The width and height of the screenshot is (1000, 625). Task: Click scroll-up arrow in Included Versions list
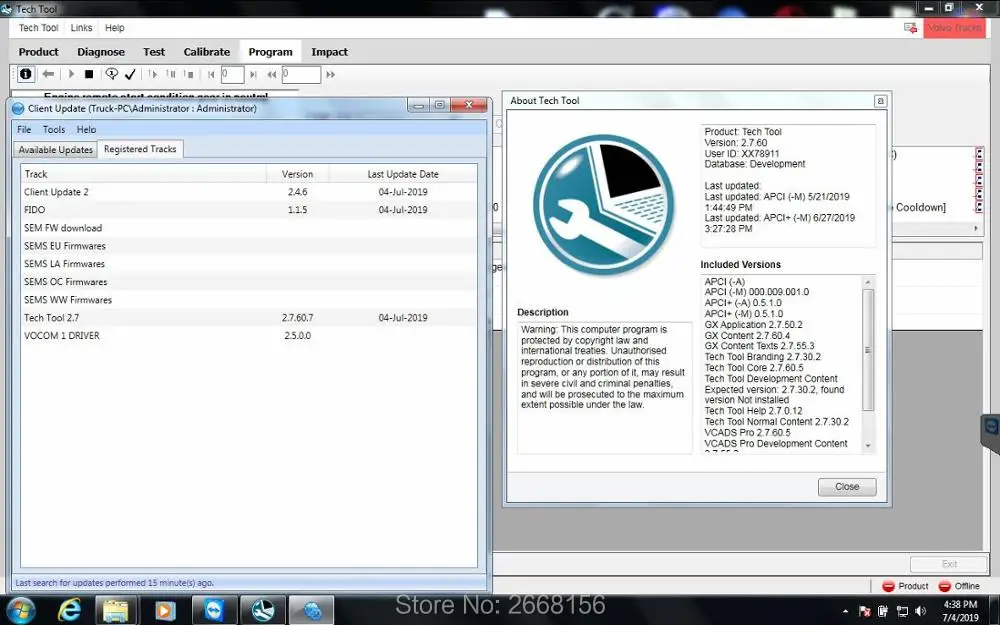coord(867,282)
